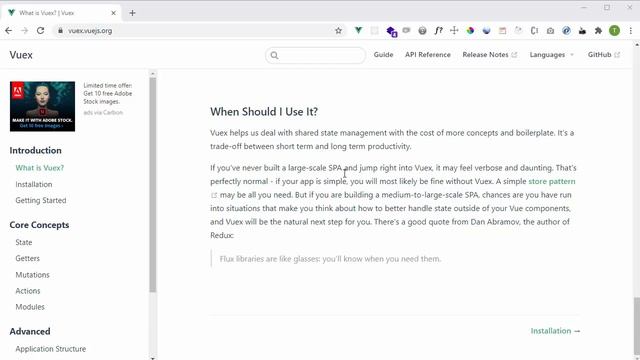Screen dimensions: 640x360
Task: Bookmark this page with the star icon
Action: (x=338, y=31)
